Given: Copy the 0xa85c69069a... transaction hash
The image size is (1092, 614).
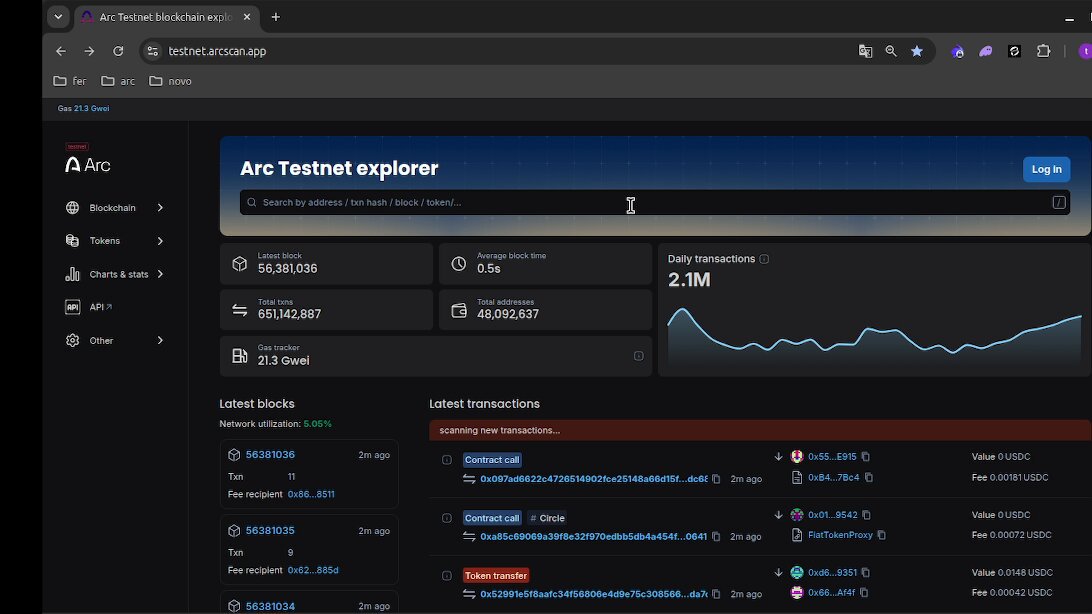Looking at the screenshot, I should point(716,537).
